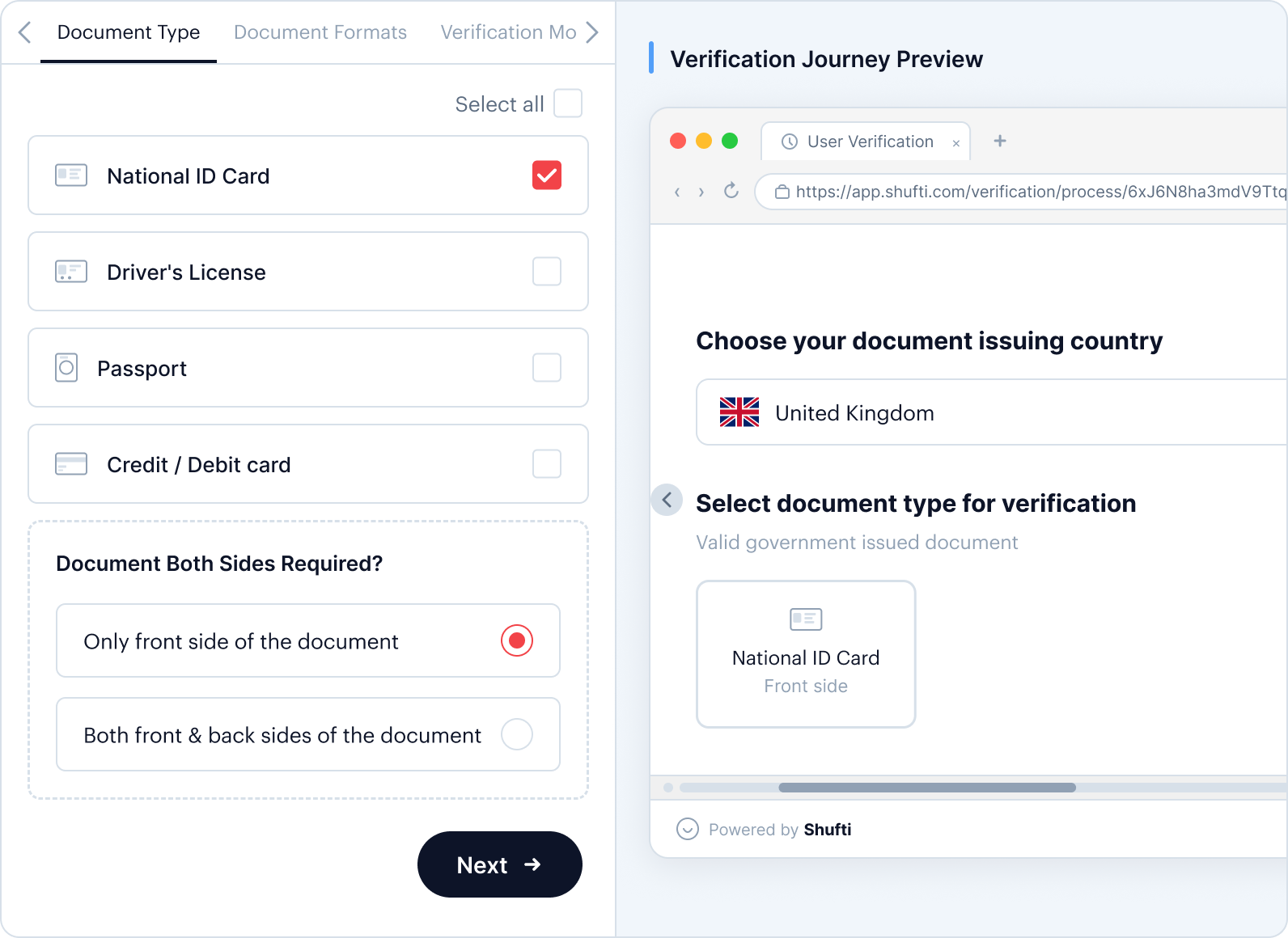Viewport: 1288px width, 938px height.
Task: Click the Powered by Shufti text
Action: pyautogui.click(x=780, y=830)
